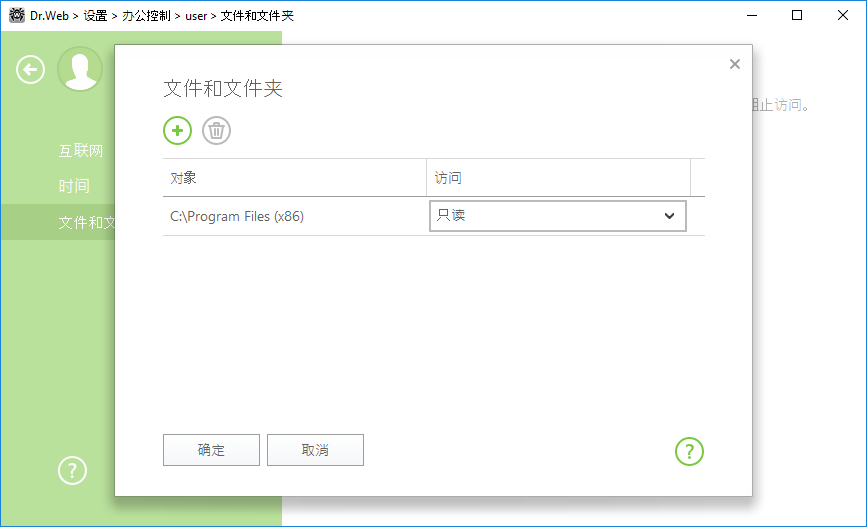
Task: Select the C:\Program Files (x86) row
Action: click(x=293, y=216)
